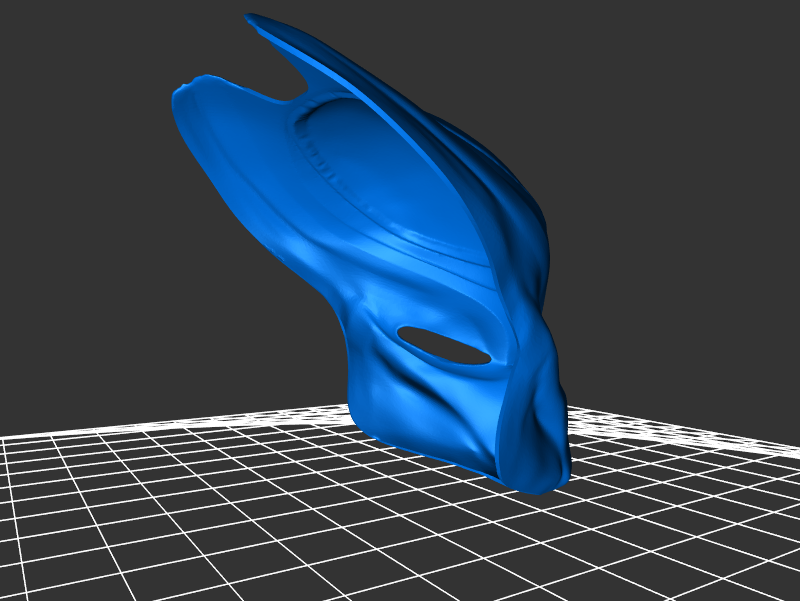Click the grid floor's bottom center
Screen dimensions: 800x601
click(x=400, y=560)
